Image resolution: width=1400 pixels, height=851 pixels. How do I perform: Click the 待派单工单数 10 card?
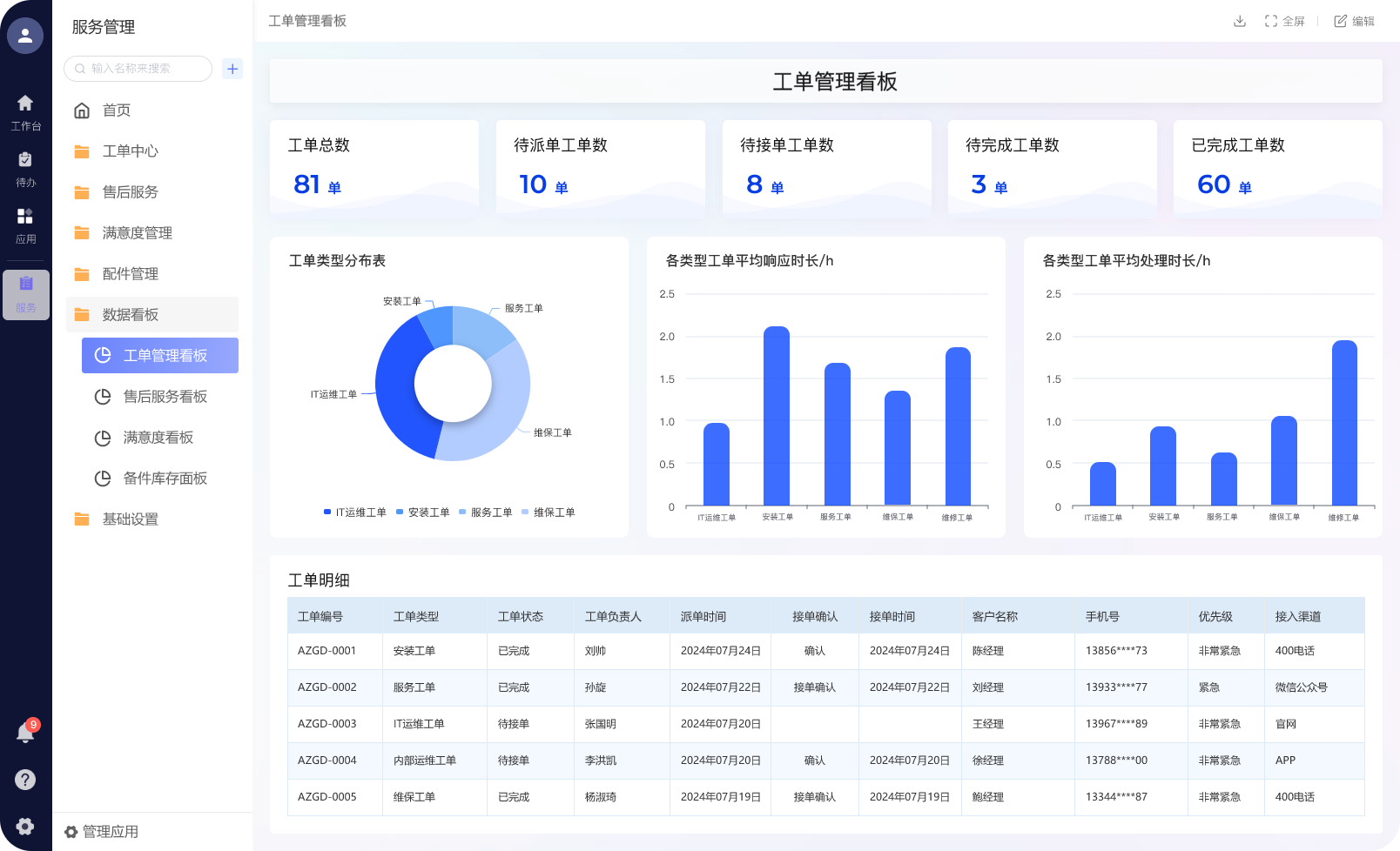(x=601, y=168)
